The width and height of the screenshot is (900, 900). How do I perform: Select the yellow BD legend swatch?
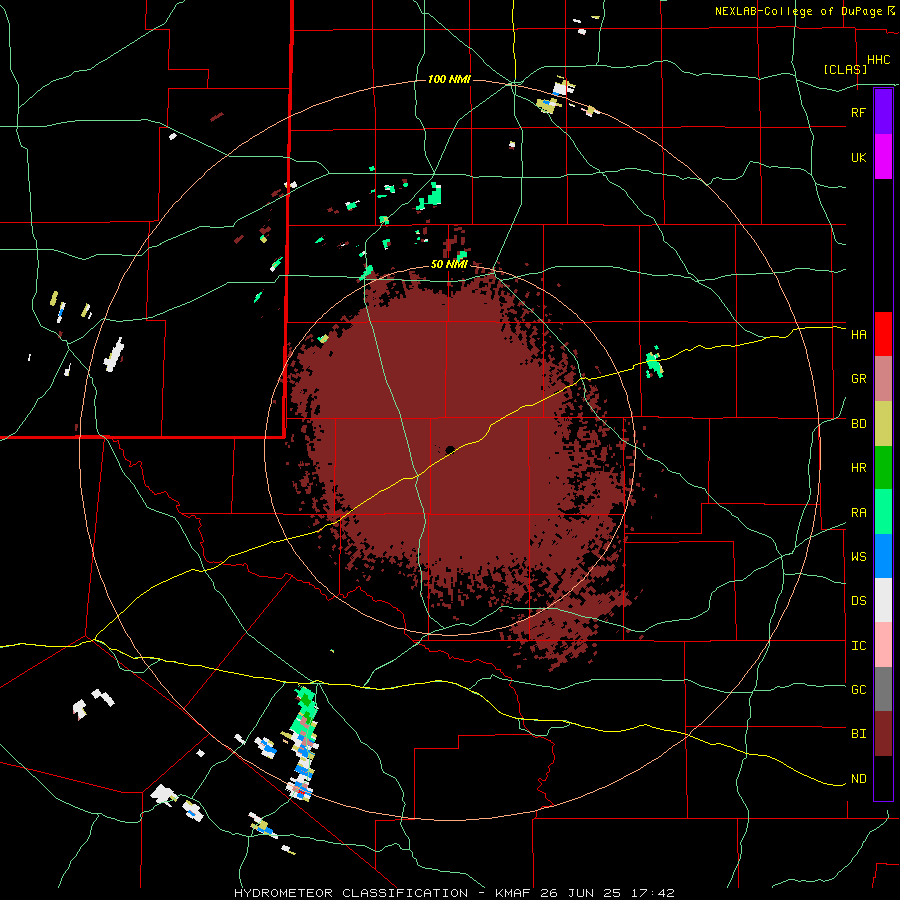(x=883, y=424)
